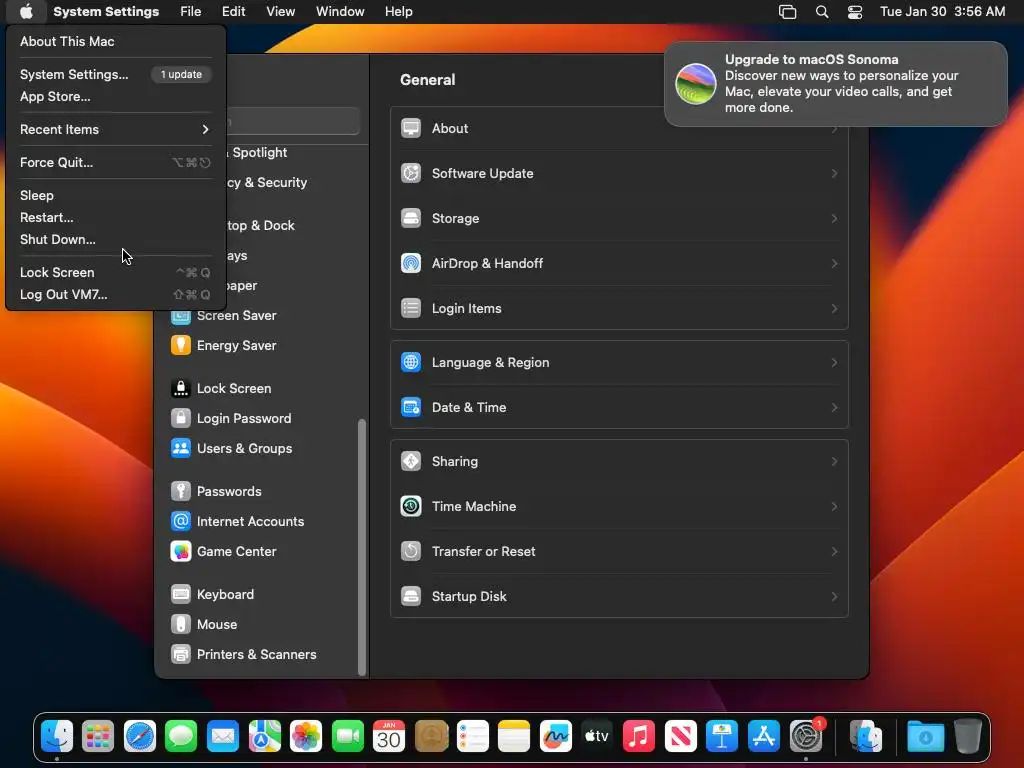Screen dimensions: 1024x768
Task: Select Force Quit... menu entry
Action: coord(116,163)
